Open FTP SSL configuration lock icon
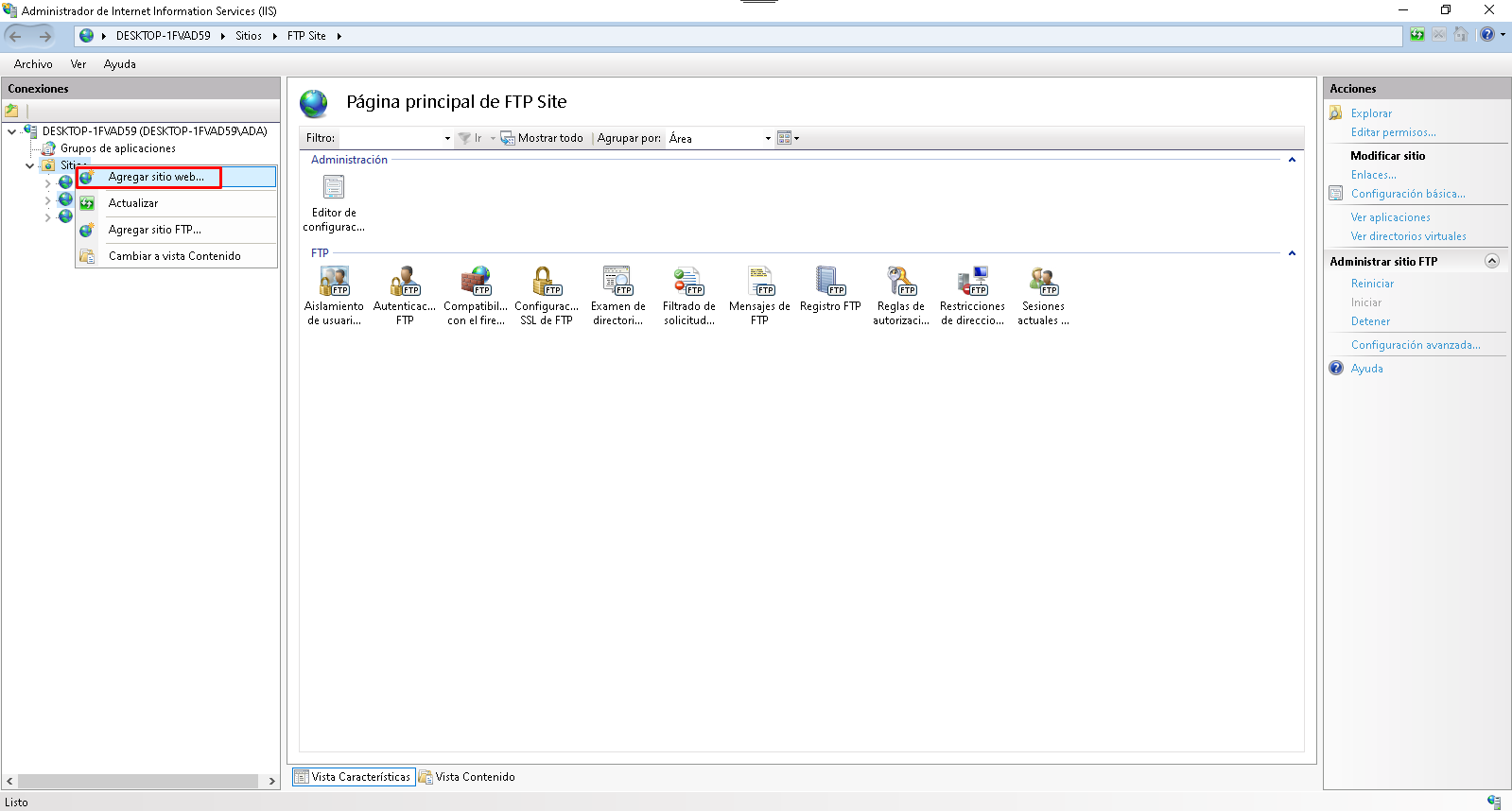 [547, 282]
